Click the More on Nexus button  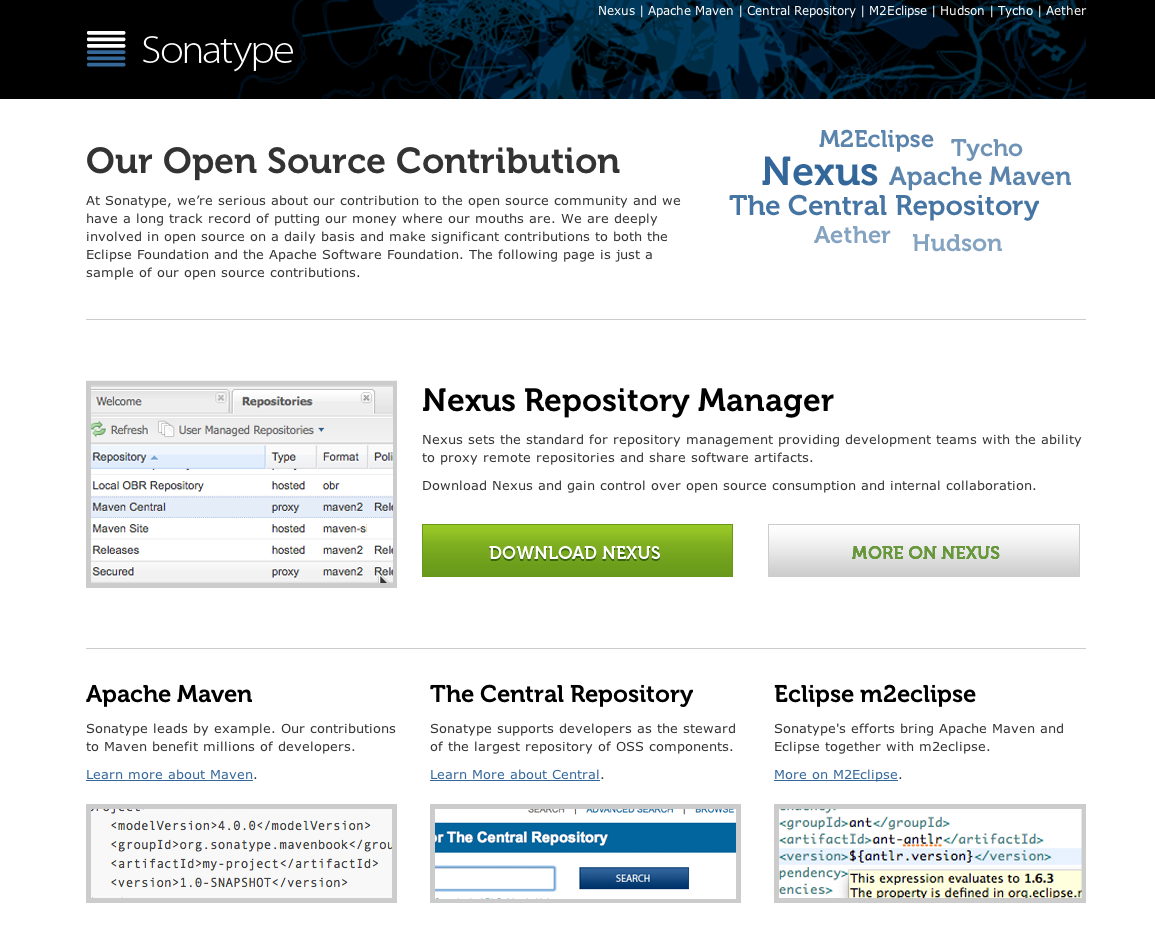[x=924, y=550]
